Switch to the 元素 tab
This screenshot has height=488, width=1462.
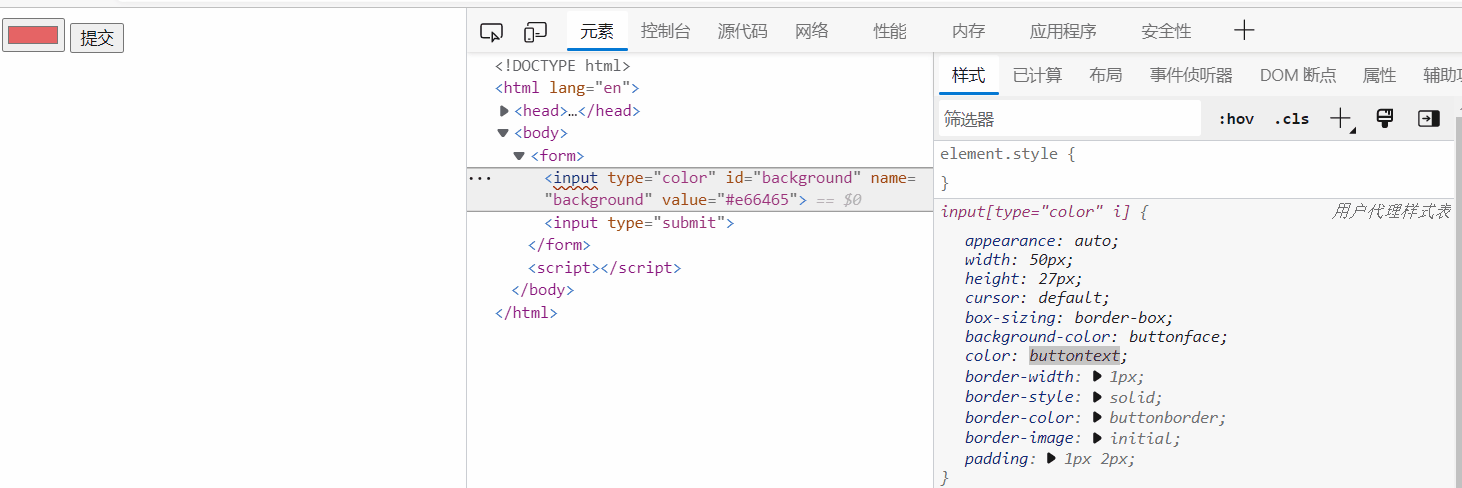(597, 31)
